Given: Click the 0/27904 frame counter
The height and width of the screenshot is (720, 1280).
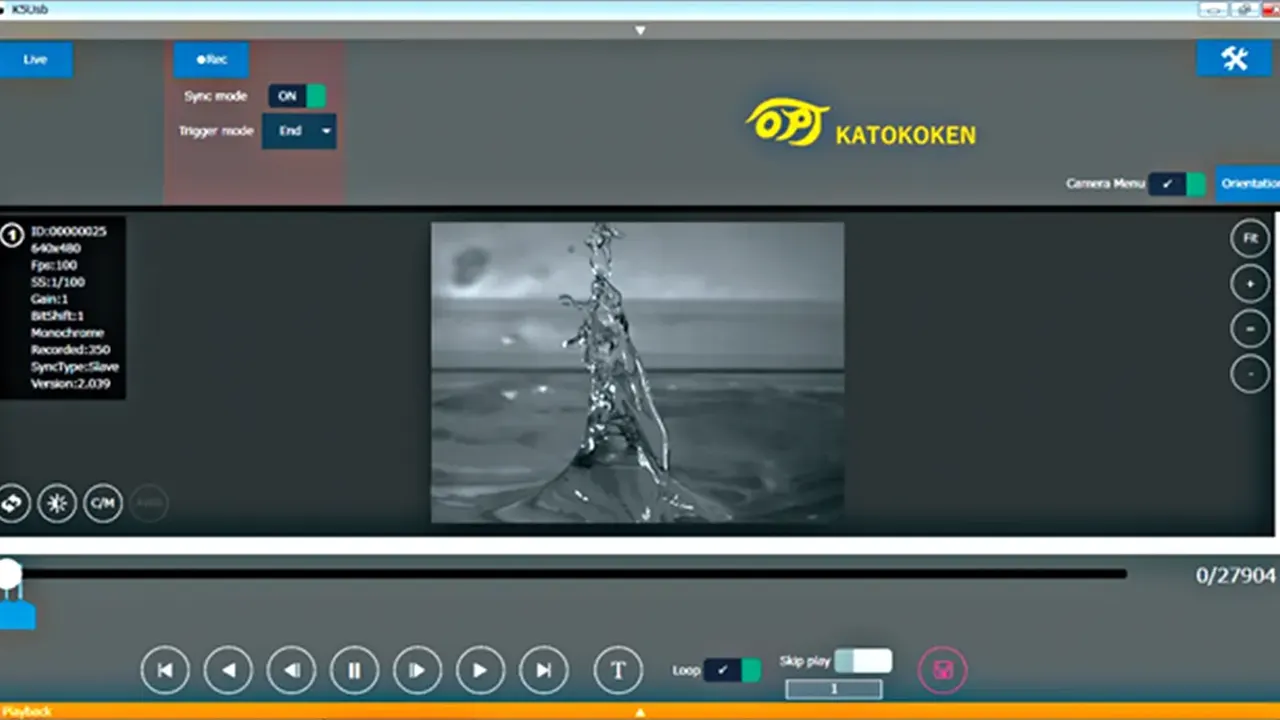Looking at the screenshot, I should 1236,576.
